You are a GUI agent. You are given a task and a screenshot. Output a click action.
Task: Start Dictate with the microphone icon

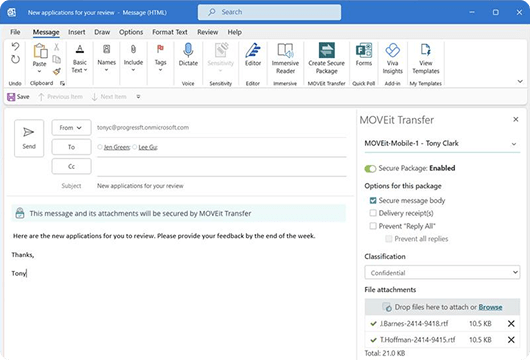click(188, 50)
